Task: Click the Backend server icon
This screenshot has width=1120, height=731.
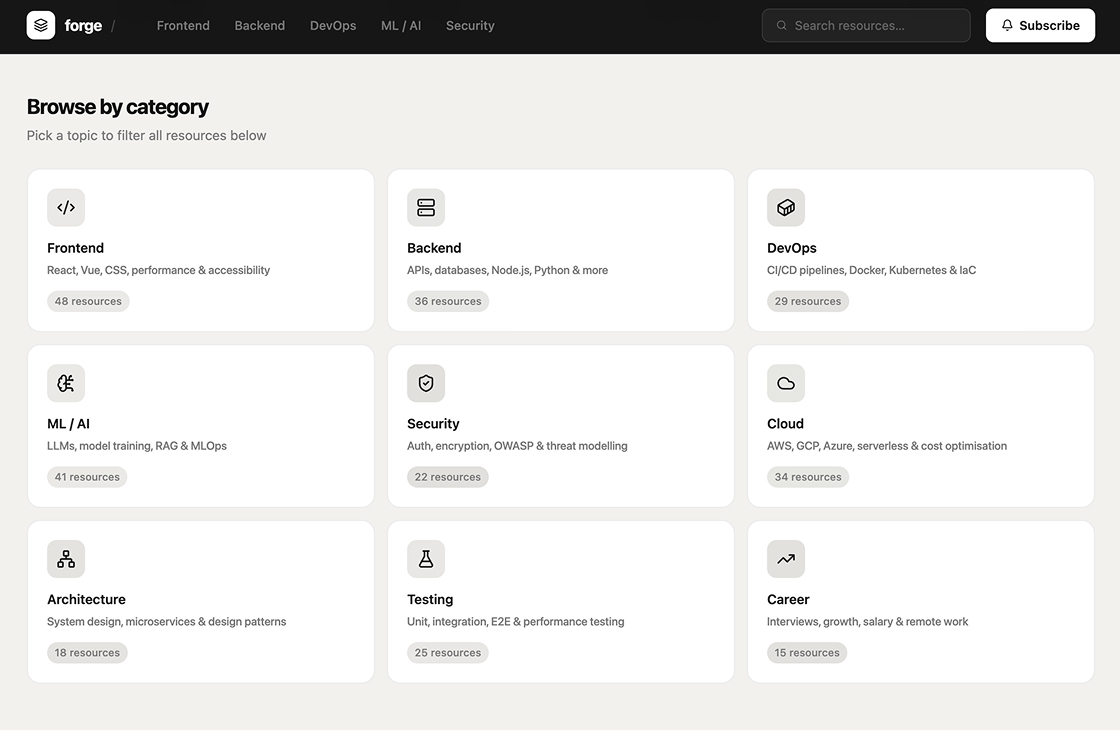Action: point(426,207)
